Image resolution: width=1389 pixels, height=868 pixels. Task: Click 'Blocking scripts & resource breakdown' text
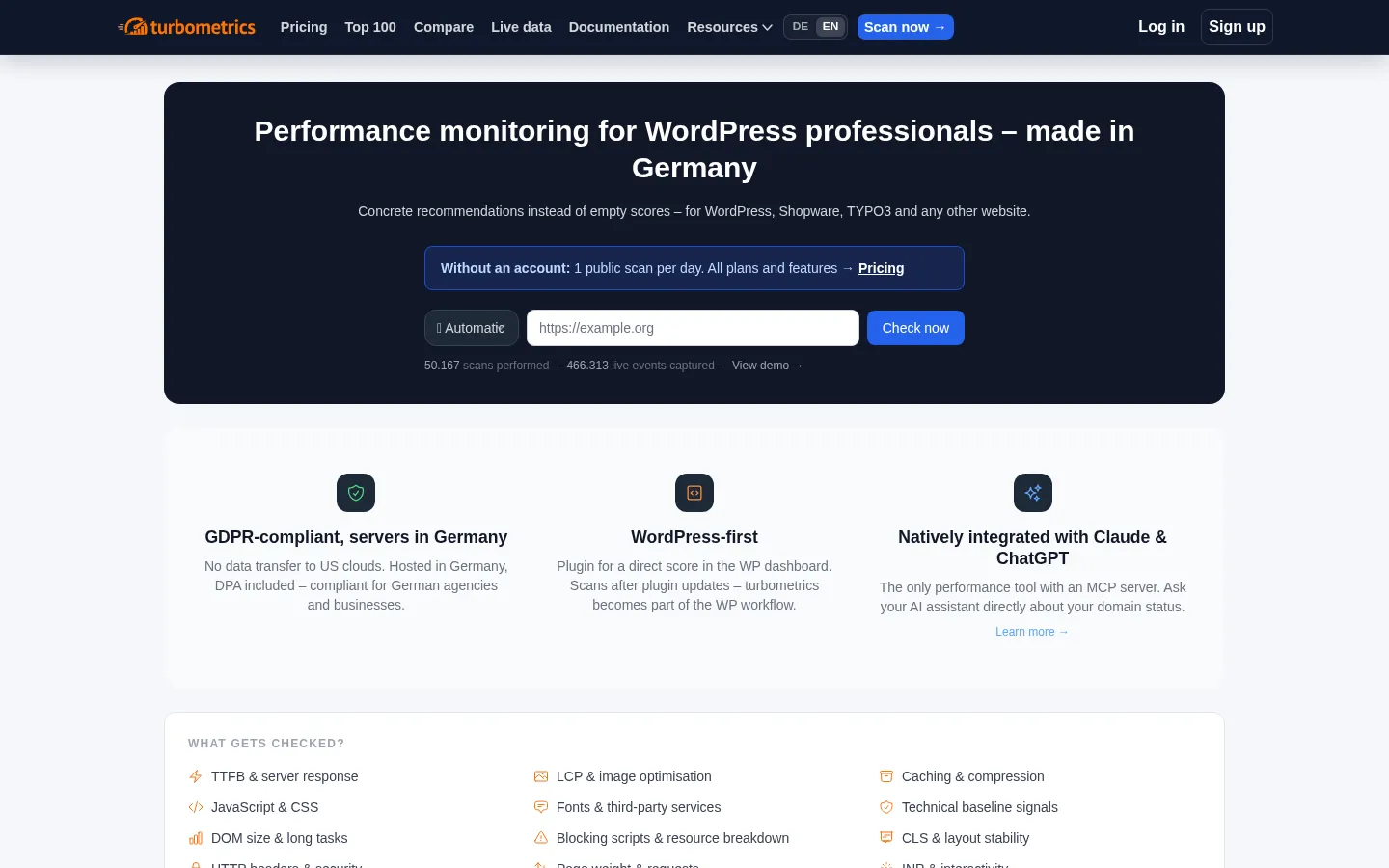[672, 838]
